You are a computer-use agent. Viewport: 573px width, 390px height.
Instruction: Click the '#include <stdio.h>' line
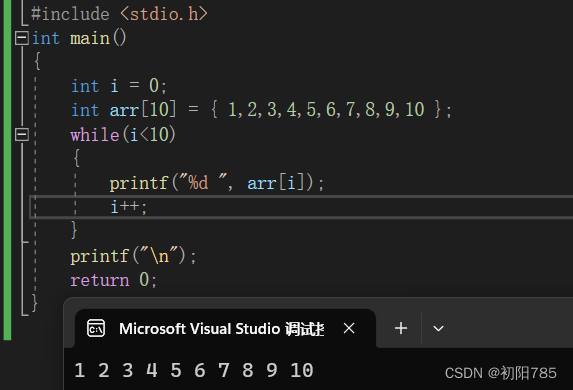point(119,14)
